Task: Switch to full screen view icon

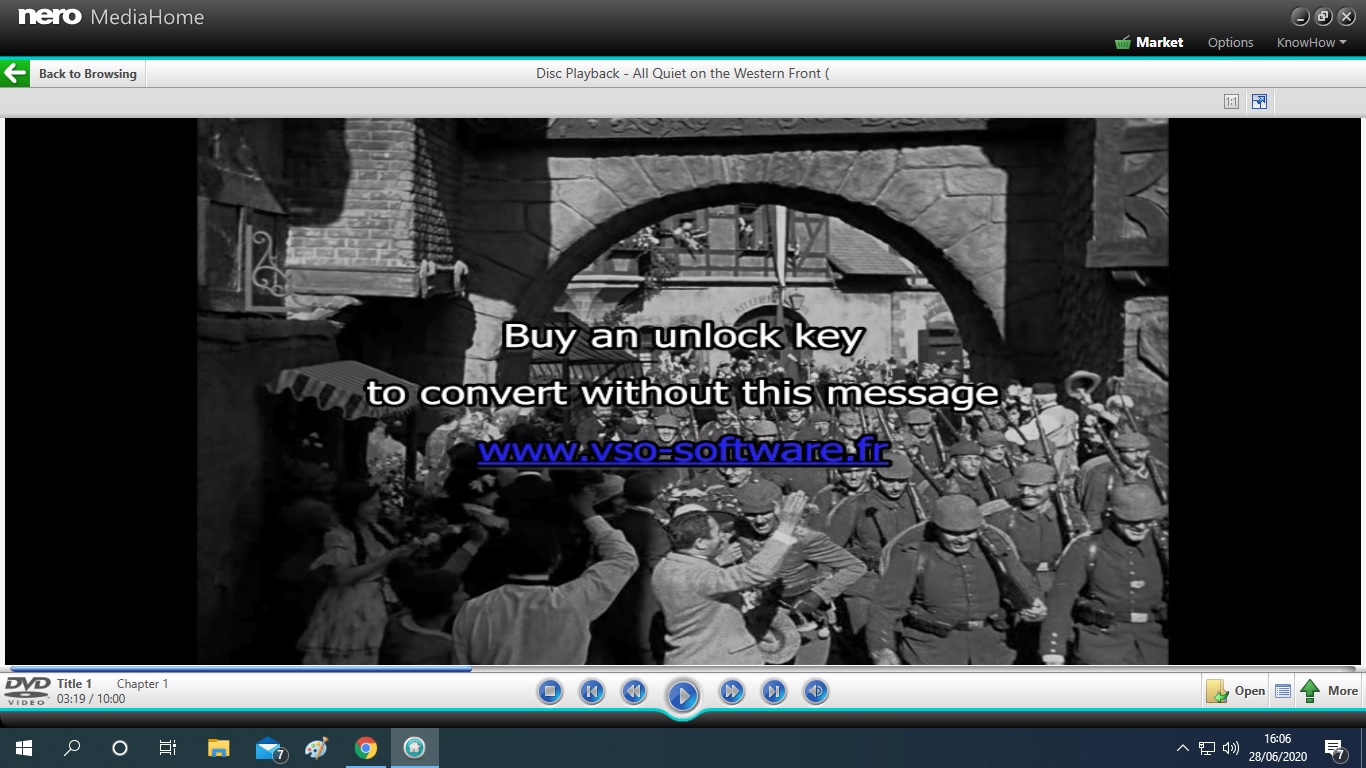Action: pyautogui.click(x=1259, y=101)
